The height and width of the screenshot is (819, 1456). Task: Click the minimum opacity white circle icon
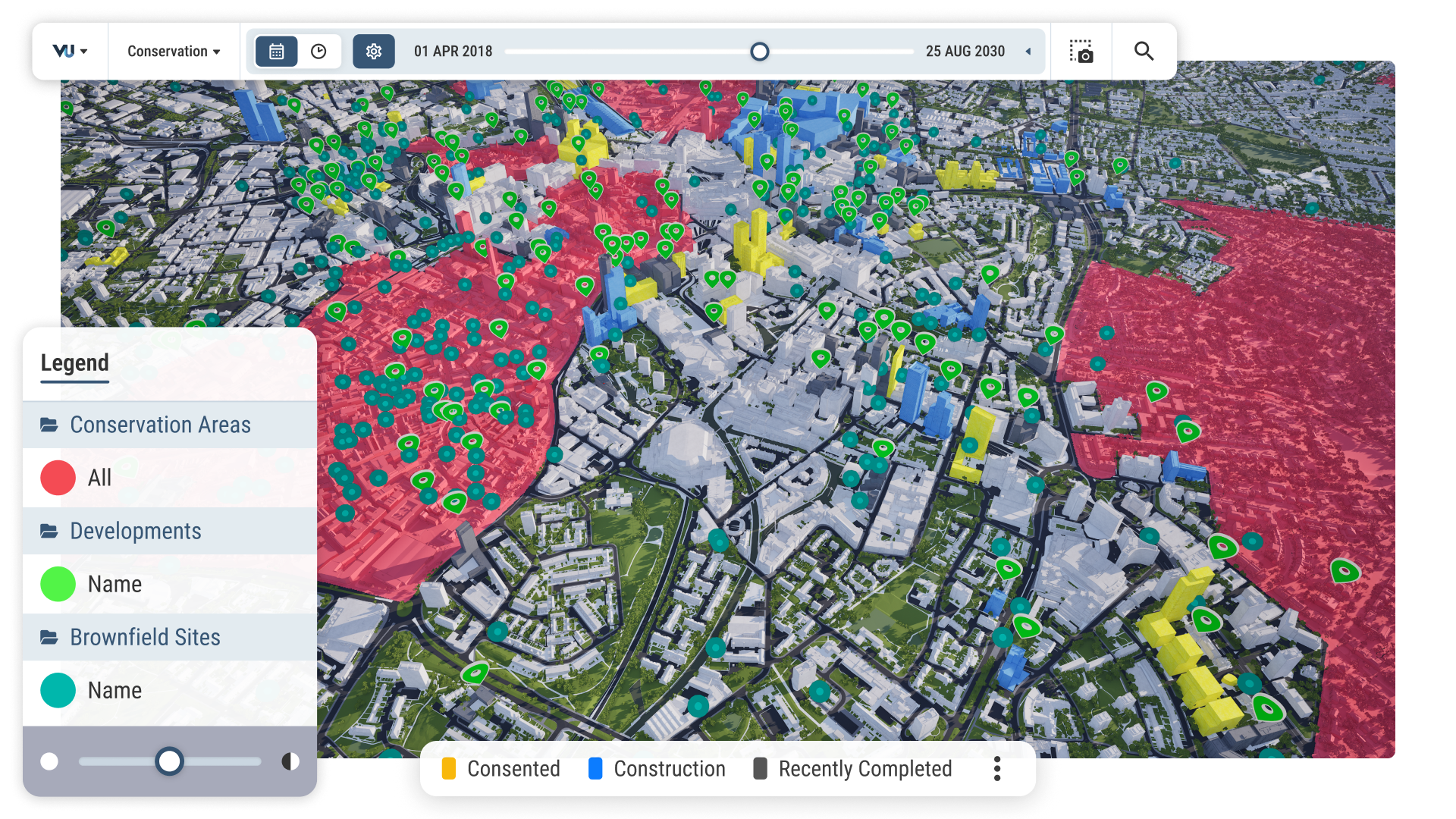point(49,761)
